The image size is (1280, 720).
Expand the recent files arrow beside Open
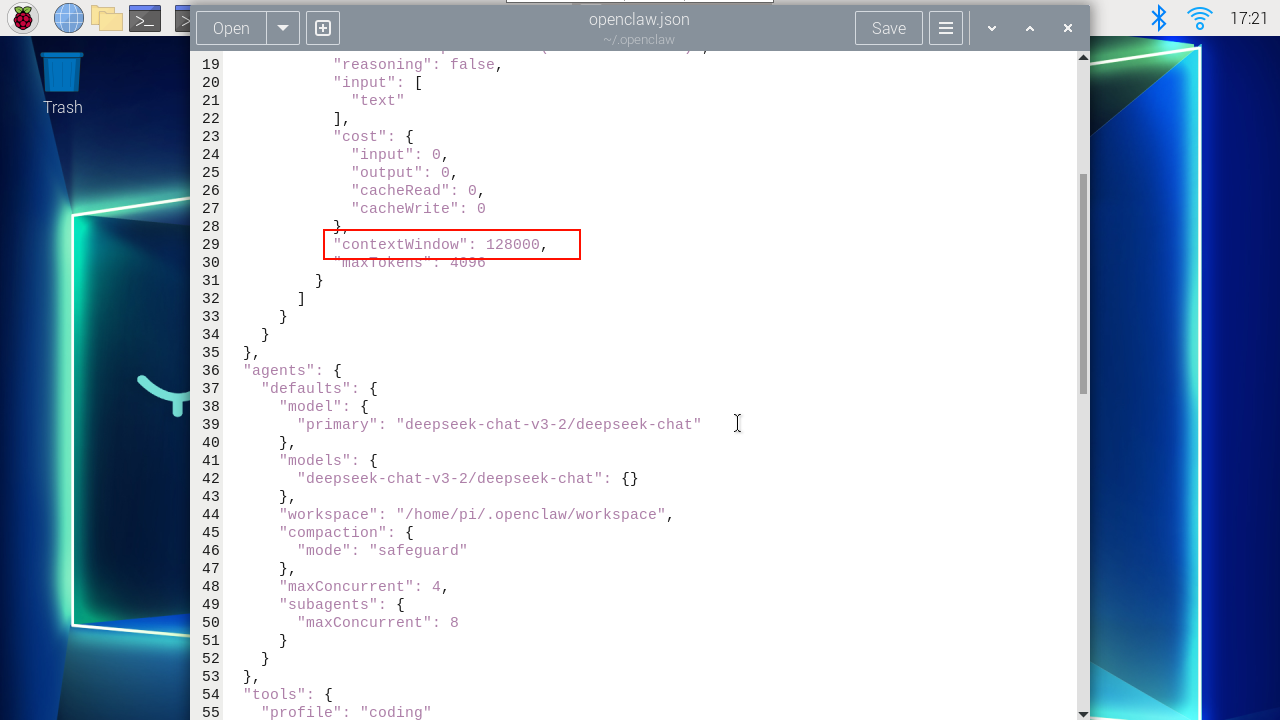click(x=283, y=28)
